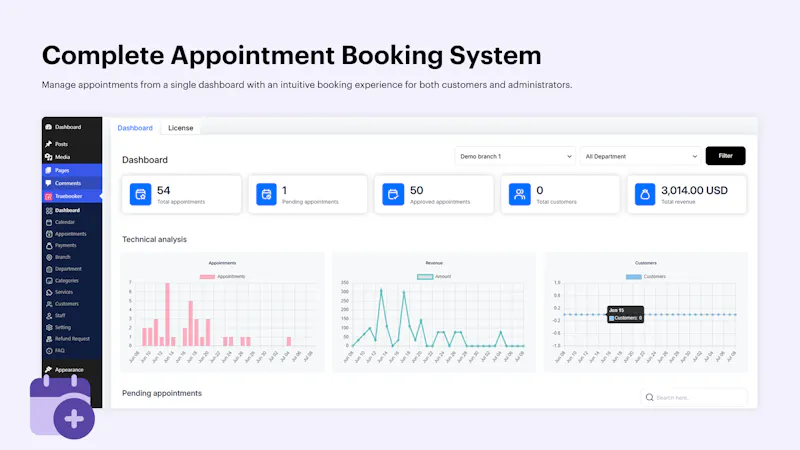The image size is (800, 450).
Task: Open the Payments submenu icon
Action: tap(49, 245)
